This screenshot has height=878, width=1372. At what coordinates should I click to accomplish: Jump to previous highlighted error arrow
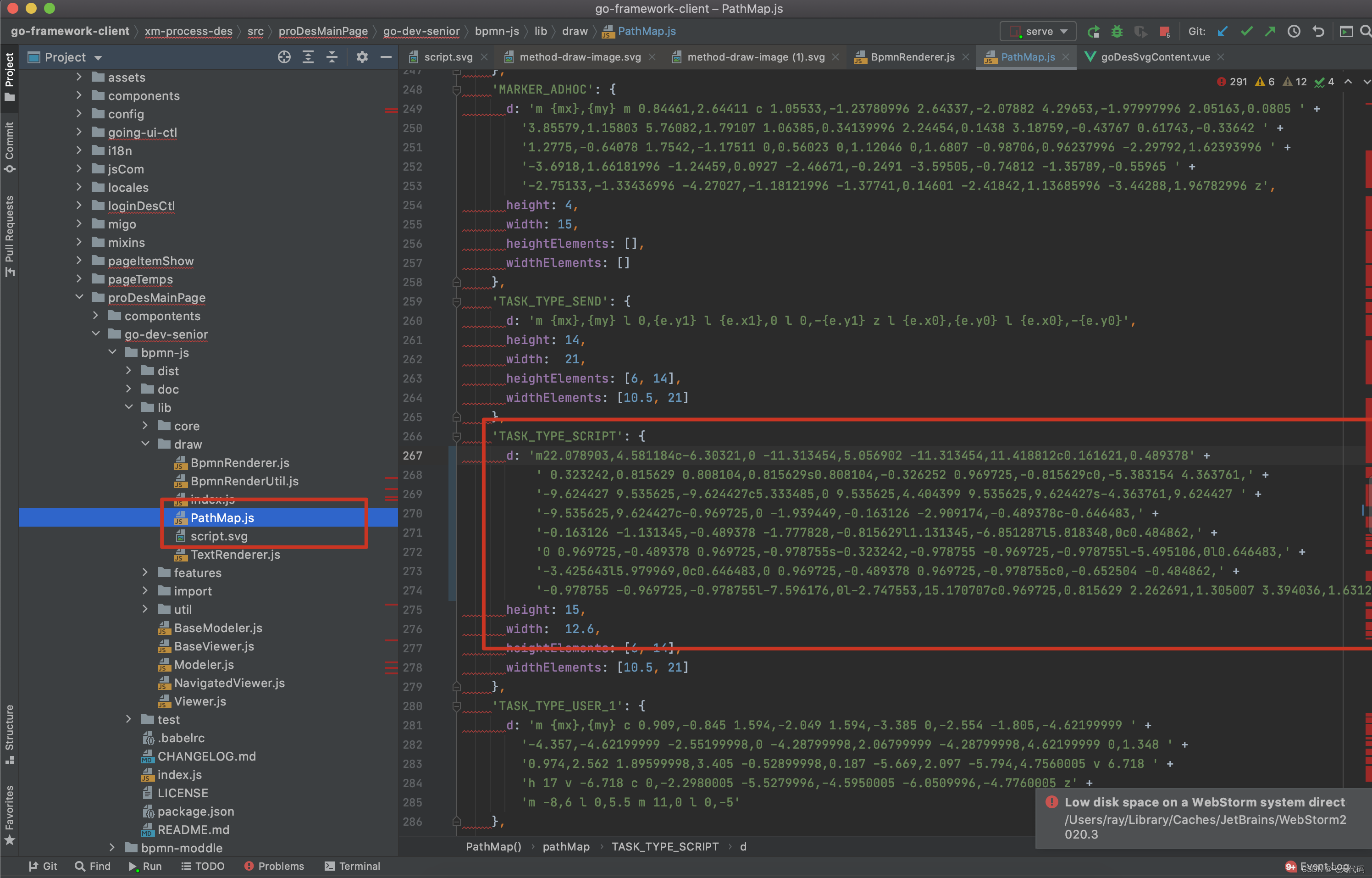pos(1348,82)
